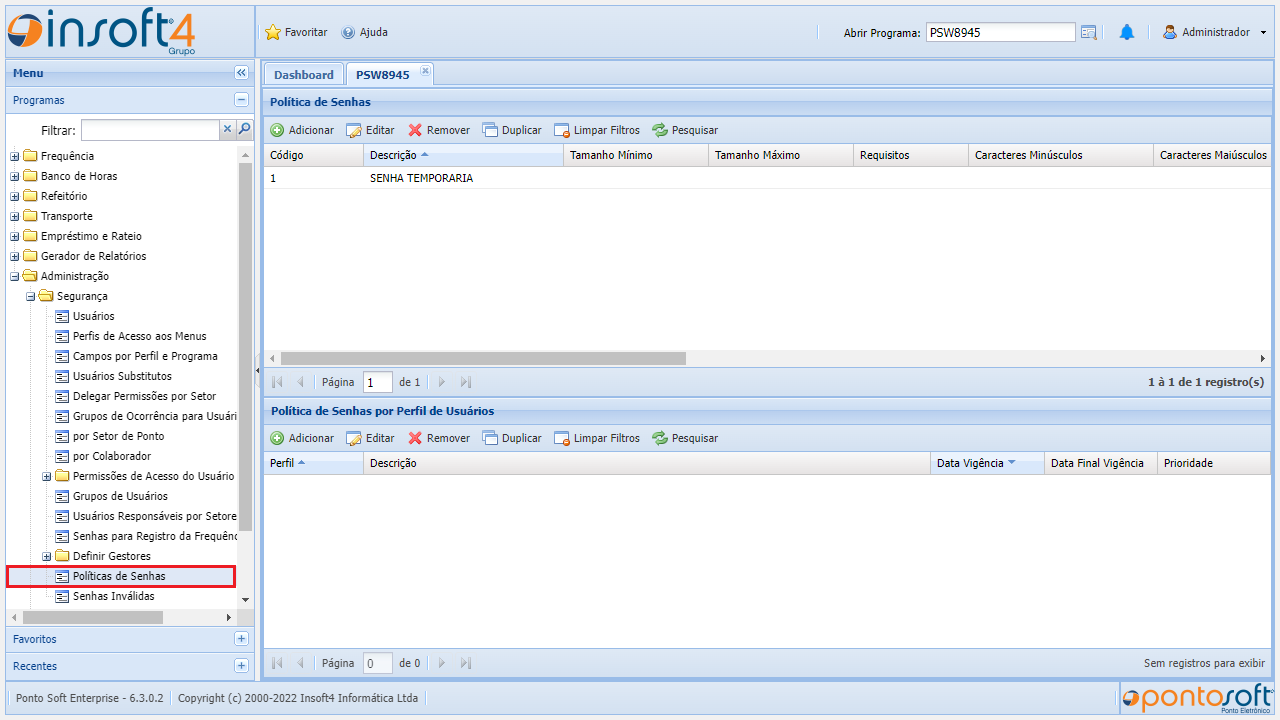Expand the Favoritos panel
This screenshot has width=1280, height=720.
[241, 639]
